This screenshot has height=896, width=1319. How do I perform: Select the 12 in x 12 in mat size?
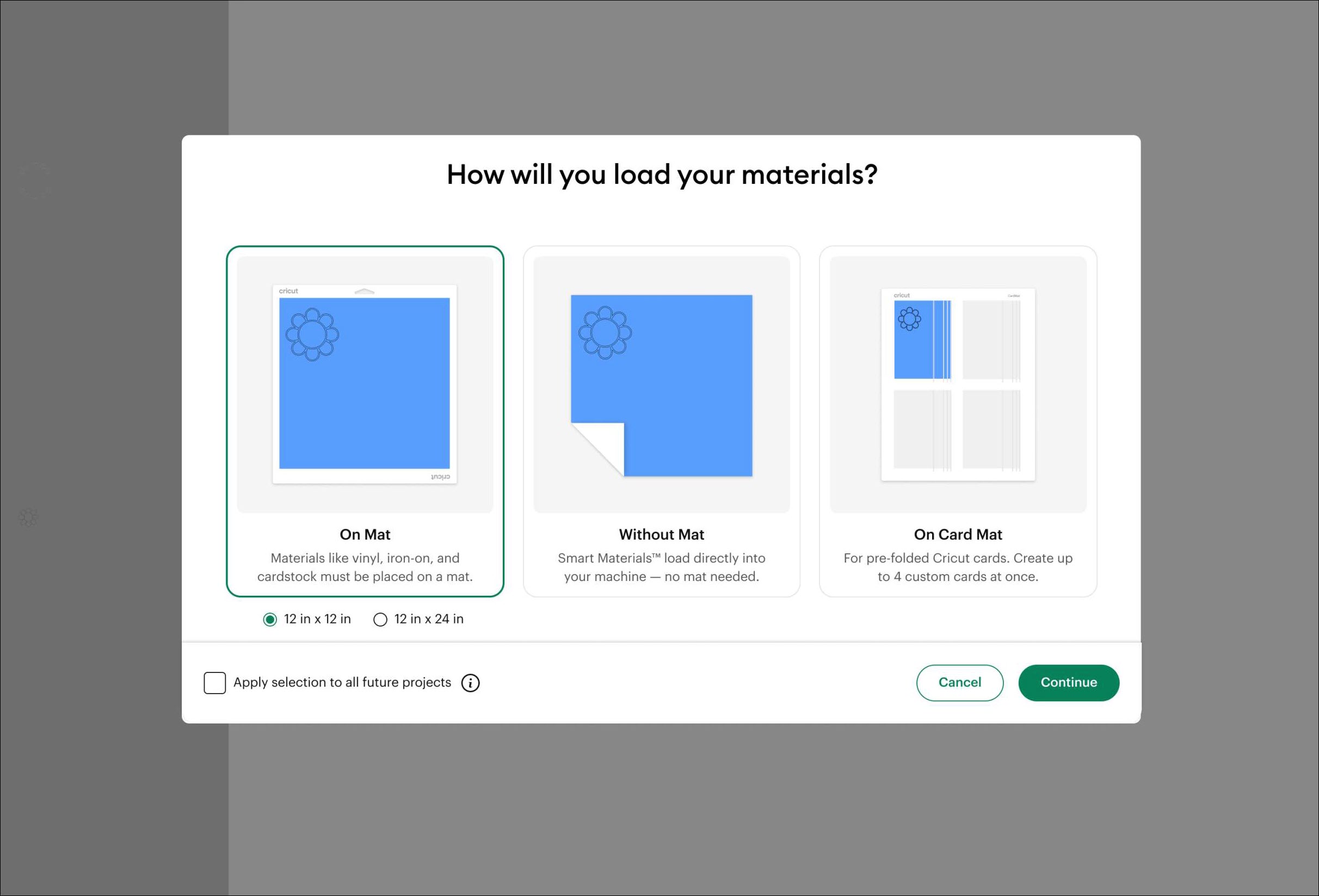tap(271, 619)
